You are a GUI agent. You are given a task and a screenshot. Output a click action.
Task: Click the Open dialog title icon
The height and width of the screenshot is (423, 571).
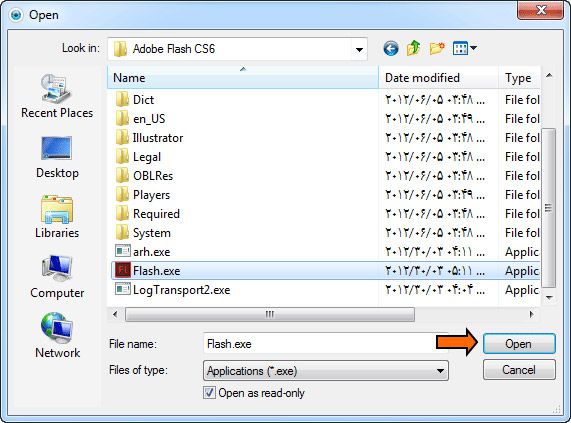coord(16,15)
